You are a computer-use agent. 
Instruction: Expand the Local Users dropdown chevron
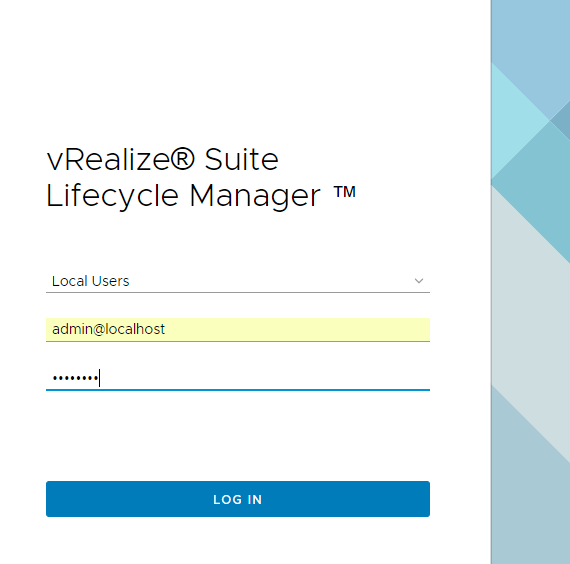pos(419,281)
